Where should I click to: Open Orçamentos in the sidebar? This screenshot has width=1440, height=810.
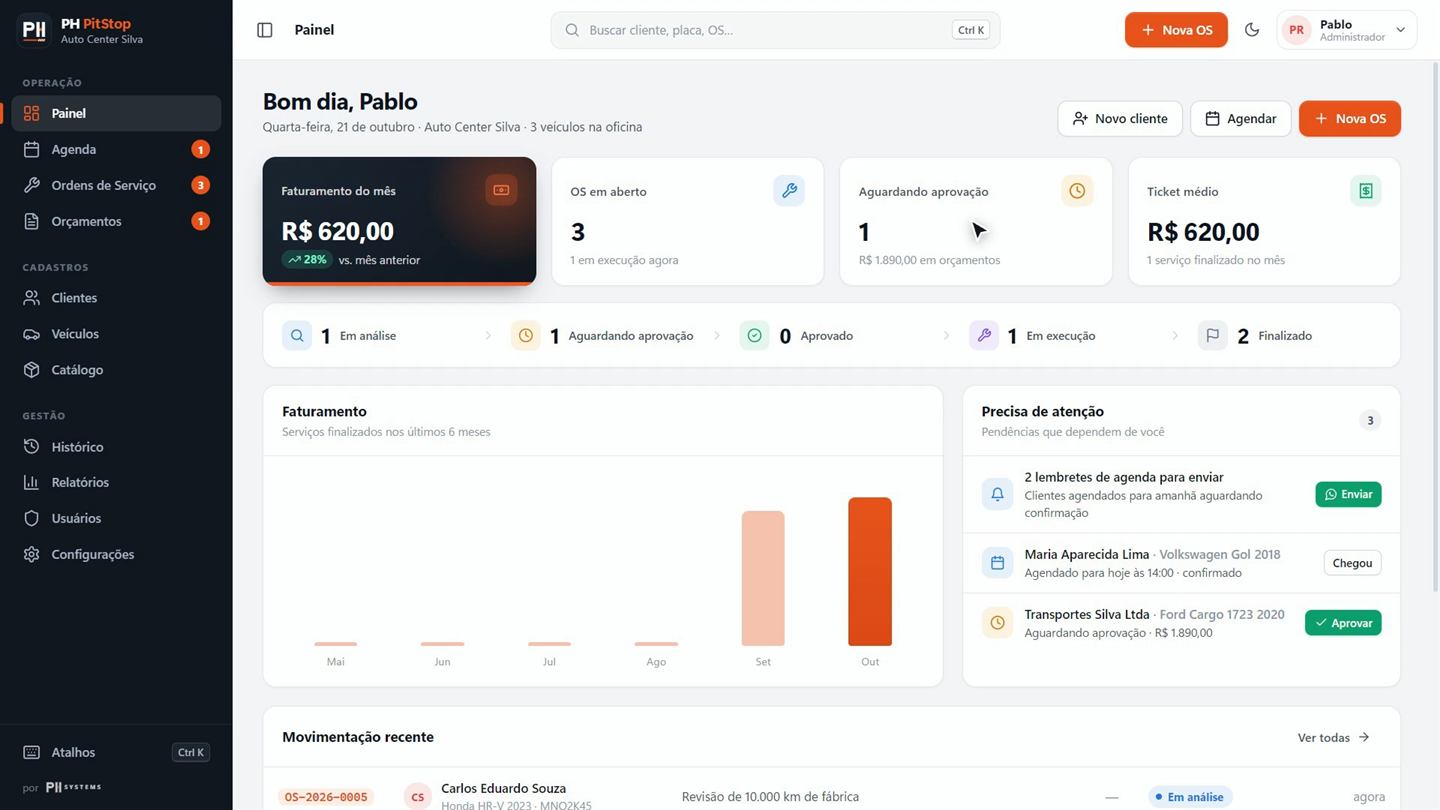click(116, 221)
